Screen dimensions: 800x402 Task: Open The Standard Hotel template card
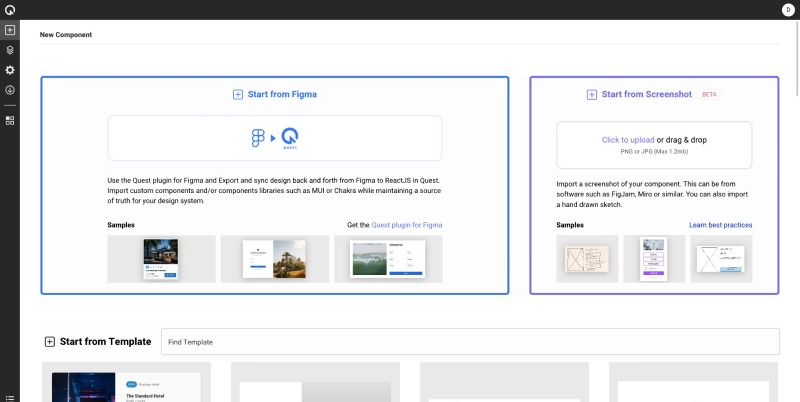(126, 382)
